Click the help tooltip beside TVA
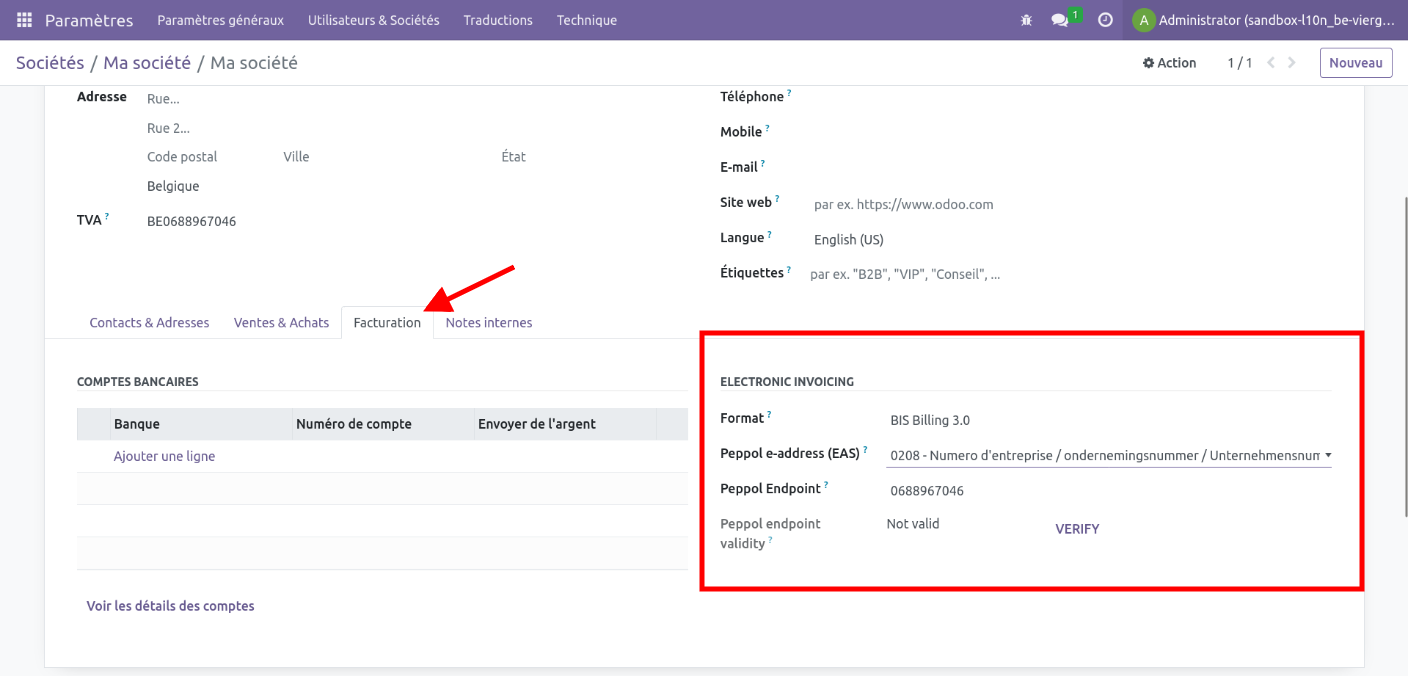 point(107,217)
